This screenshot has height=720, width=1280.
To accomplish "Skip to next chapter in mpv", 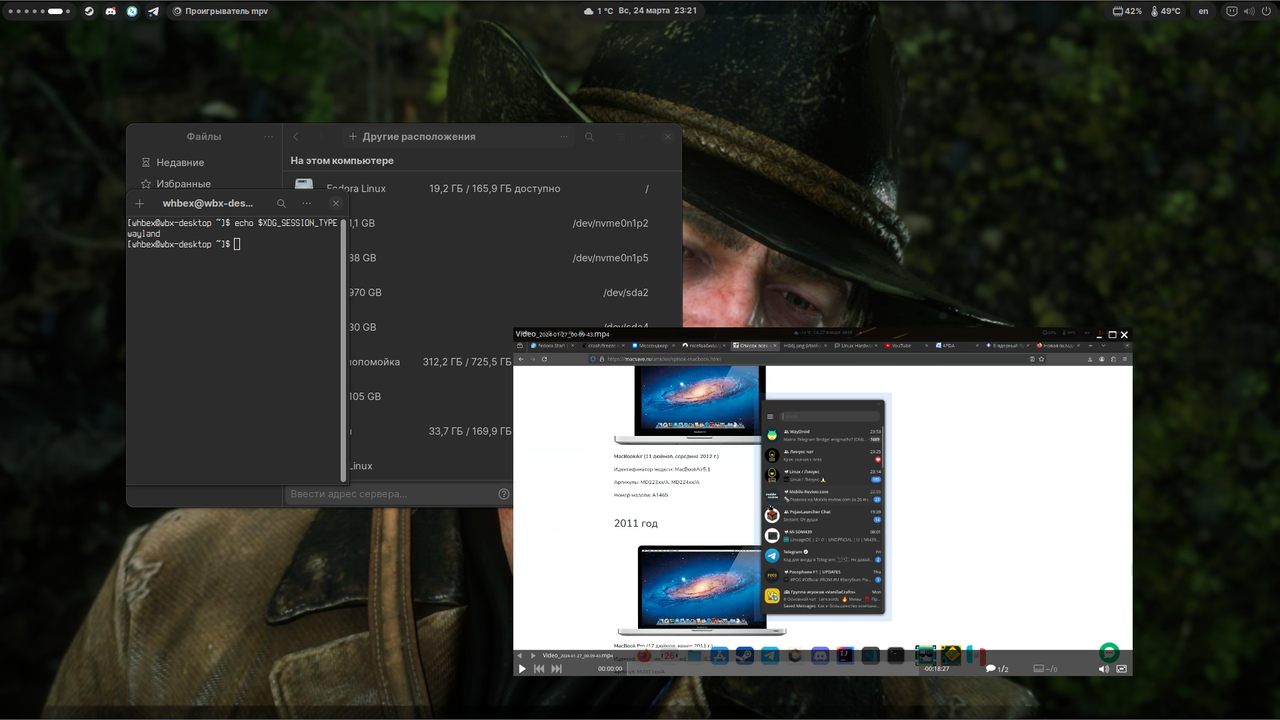I will click(557, 669).
